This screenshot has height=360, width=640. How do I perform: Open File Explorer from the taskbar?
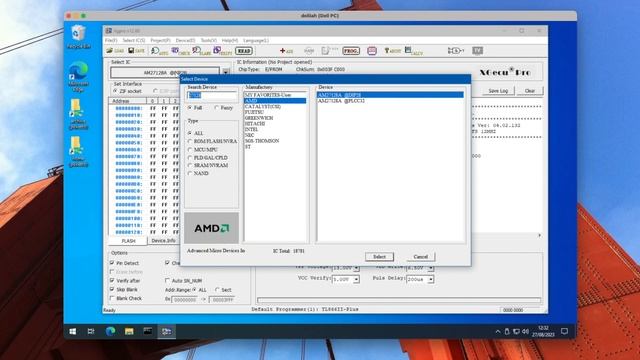coord(129,331)
